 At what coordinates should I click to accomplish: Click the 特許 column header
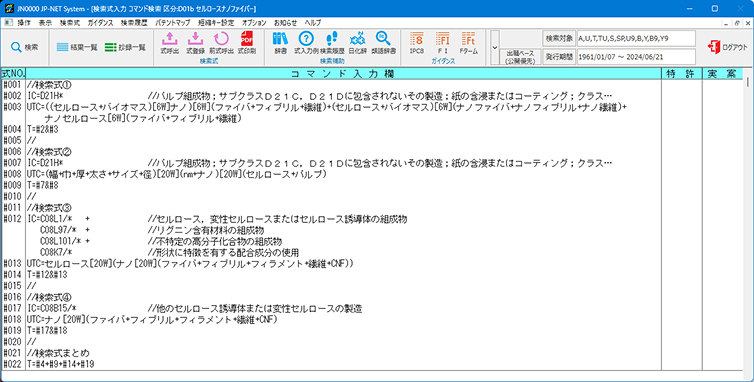[681, 74]
